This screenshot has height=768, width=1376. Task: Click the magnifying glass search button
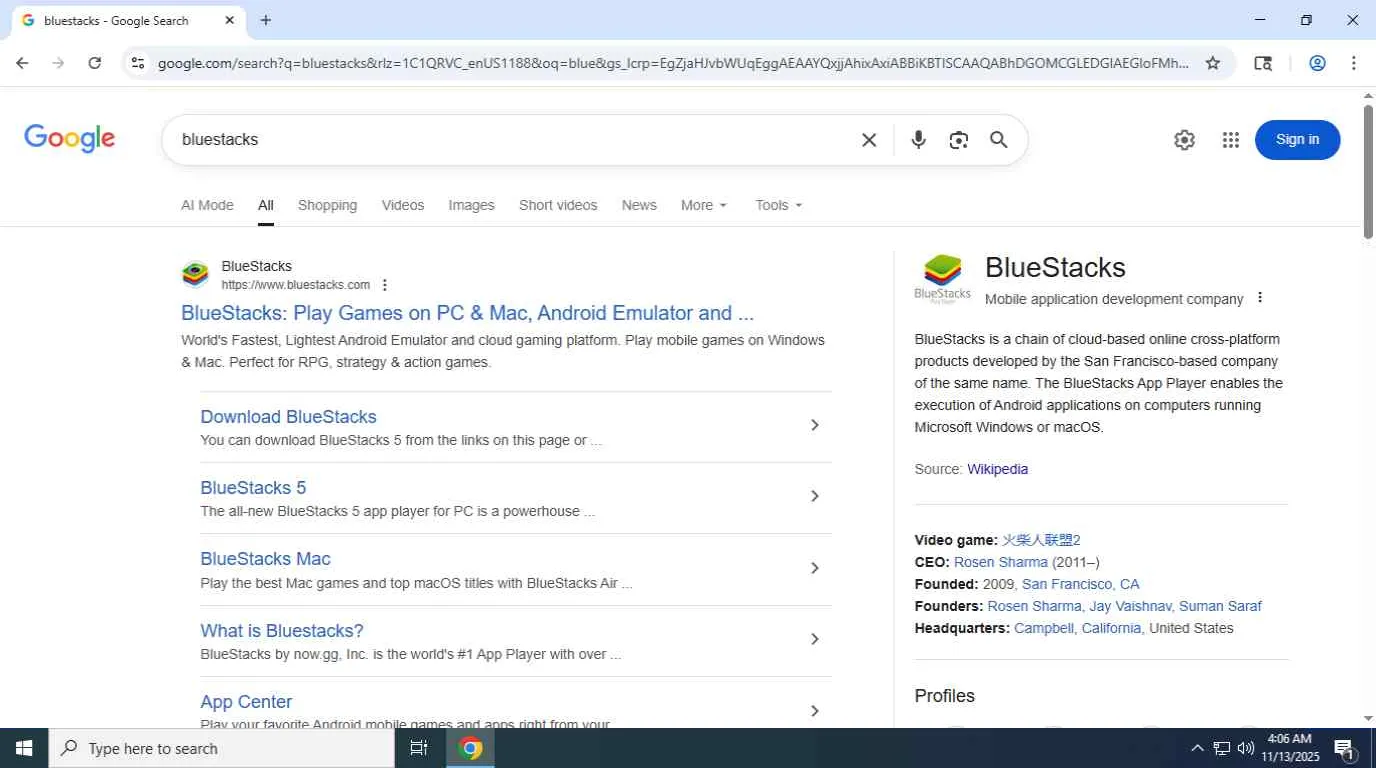998,140
